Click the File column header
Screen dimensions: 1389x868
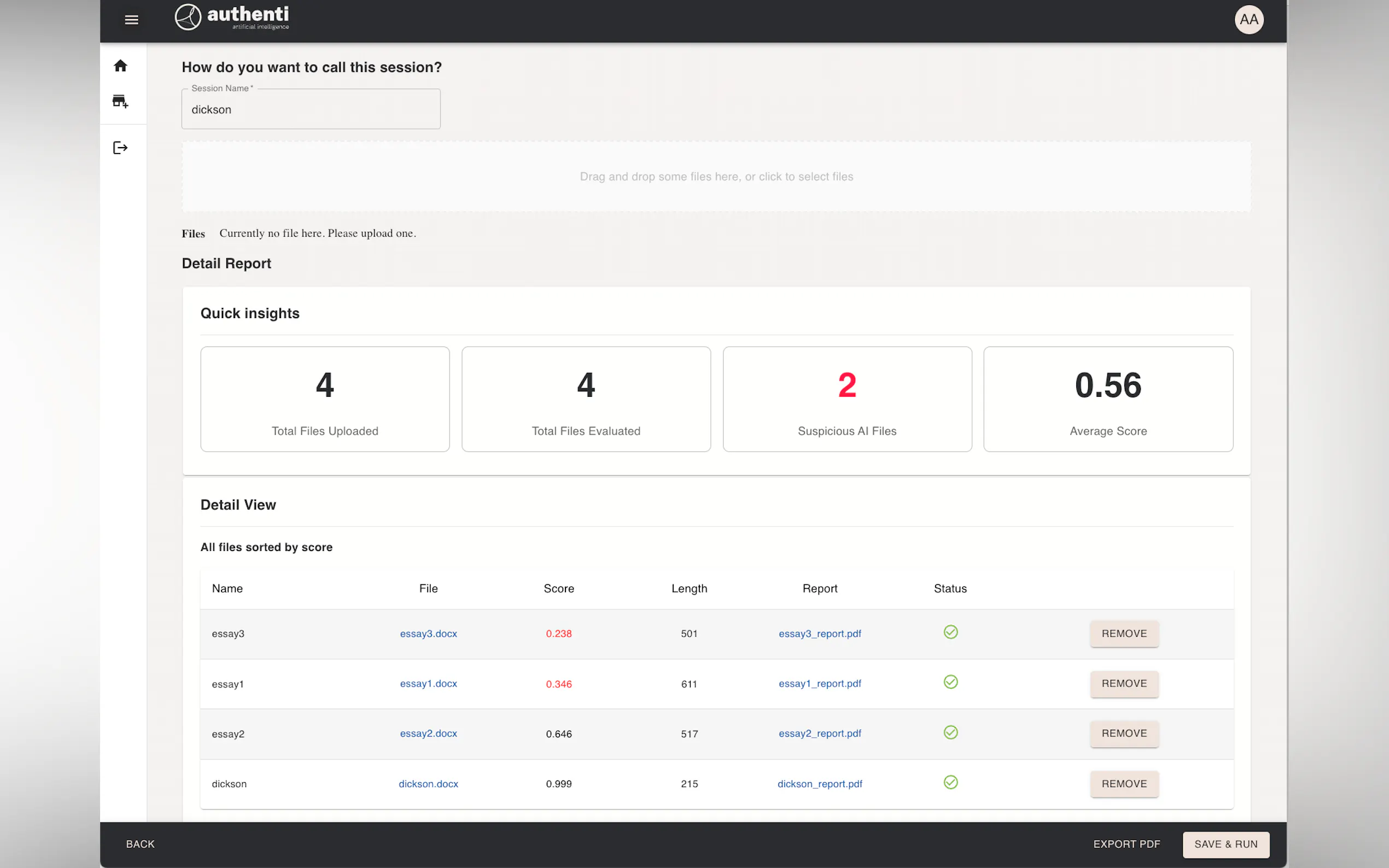click(428, 589)
